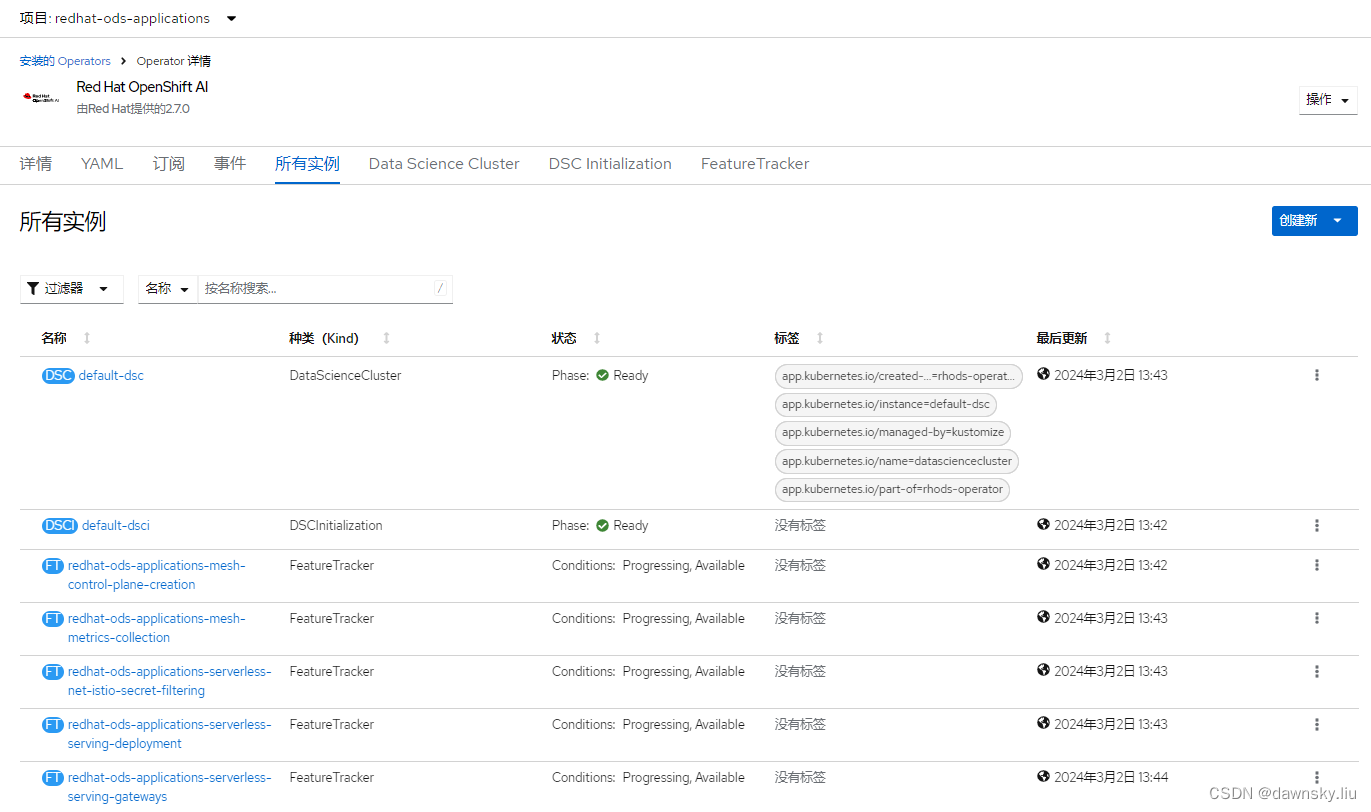
Task: Open kebab menu for default-dsc row
Action: pos(1317,375)
